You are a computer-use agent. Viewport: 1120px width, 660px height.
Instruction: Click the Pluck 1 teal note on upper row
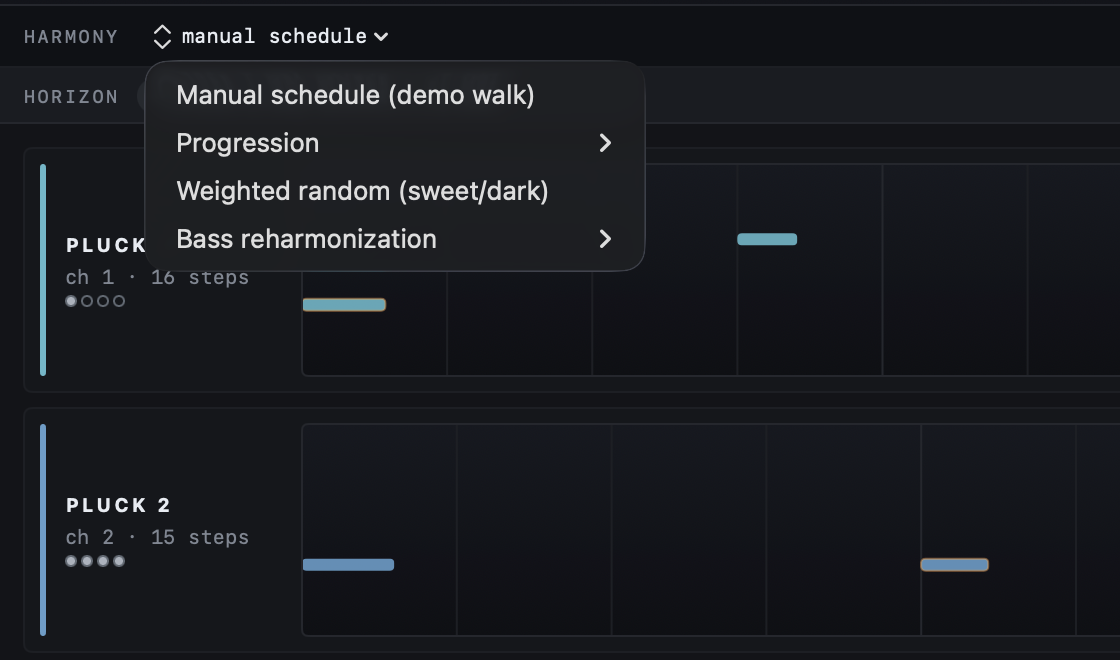coord(767,239)
